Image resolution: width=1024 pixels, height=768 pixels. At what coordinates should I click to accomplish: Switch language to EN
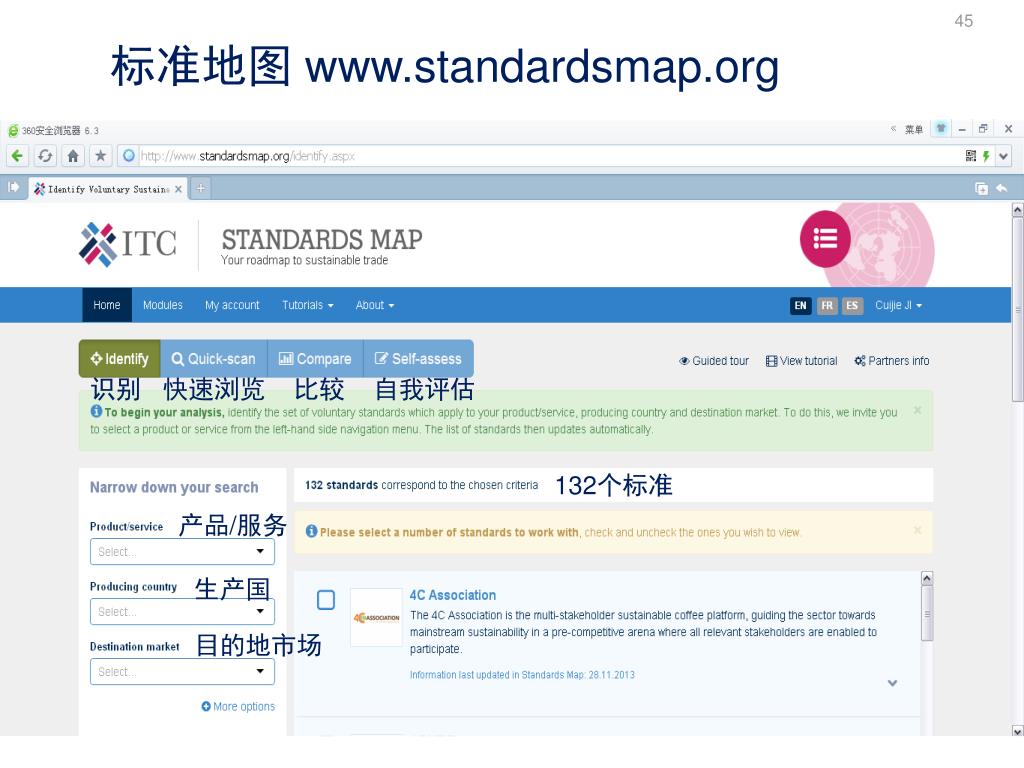tap(801, 306)
